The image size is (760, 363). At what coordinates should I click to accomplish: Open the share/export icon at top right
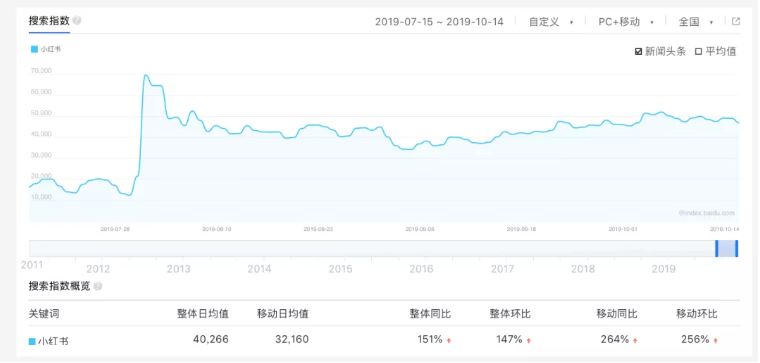[x=735, y=21]
